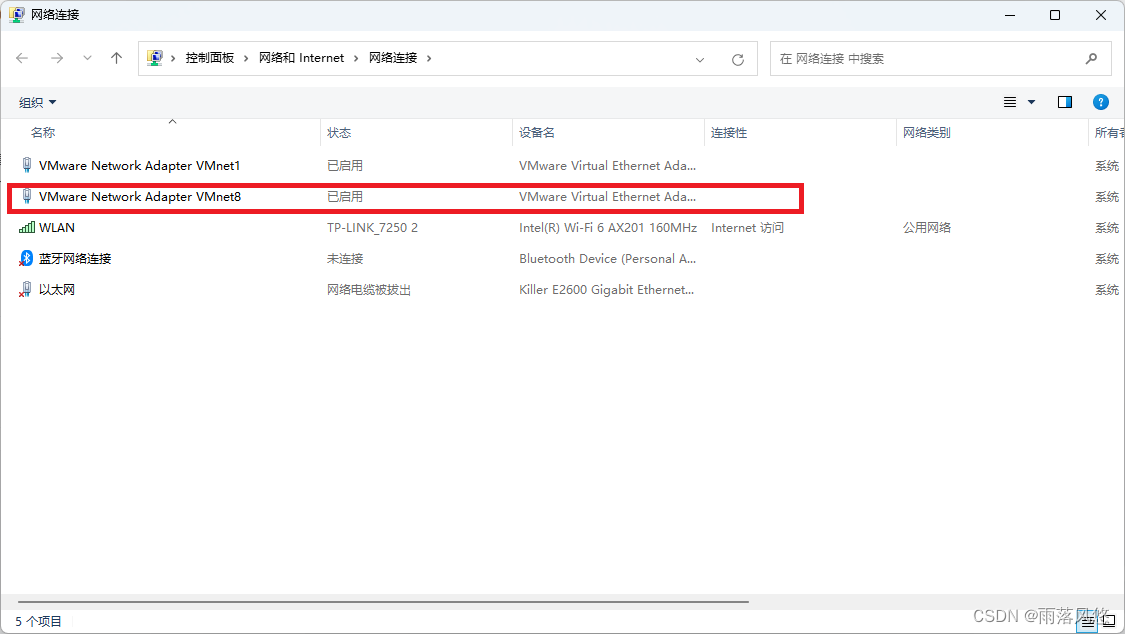Click the search network connections field
Screen dimensions: 1125x634
pos(941,59)
